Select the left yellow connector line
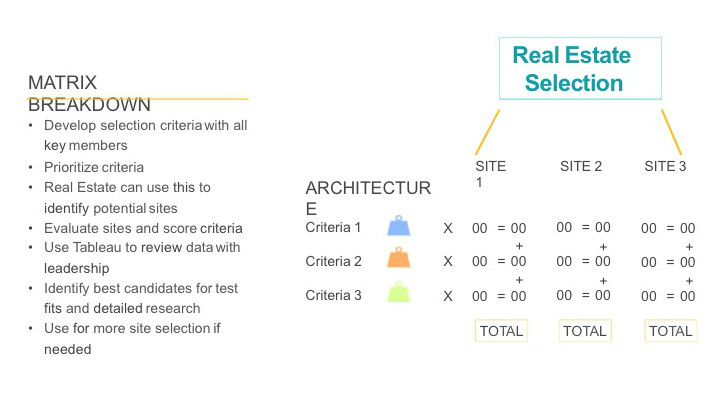 pos(487,132)
